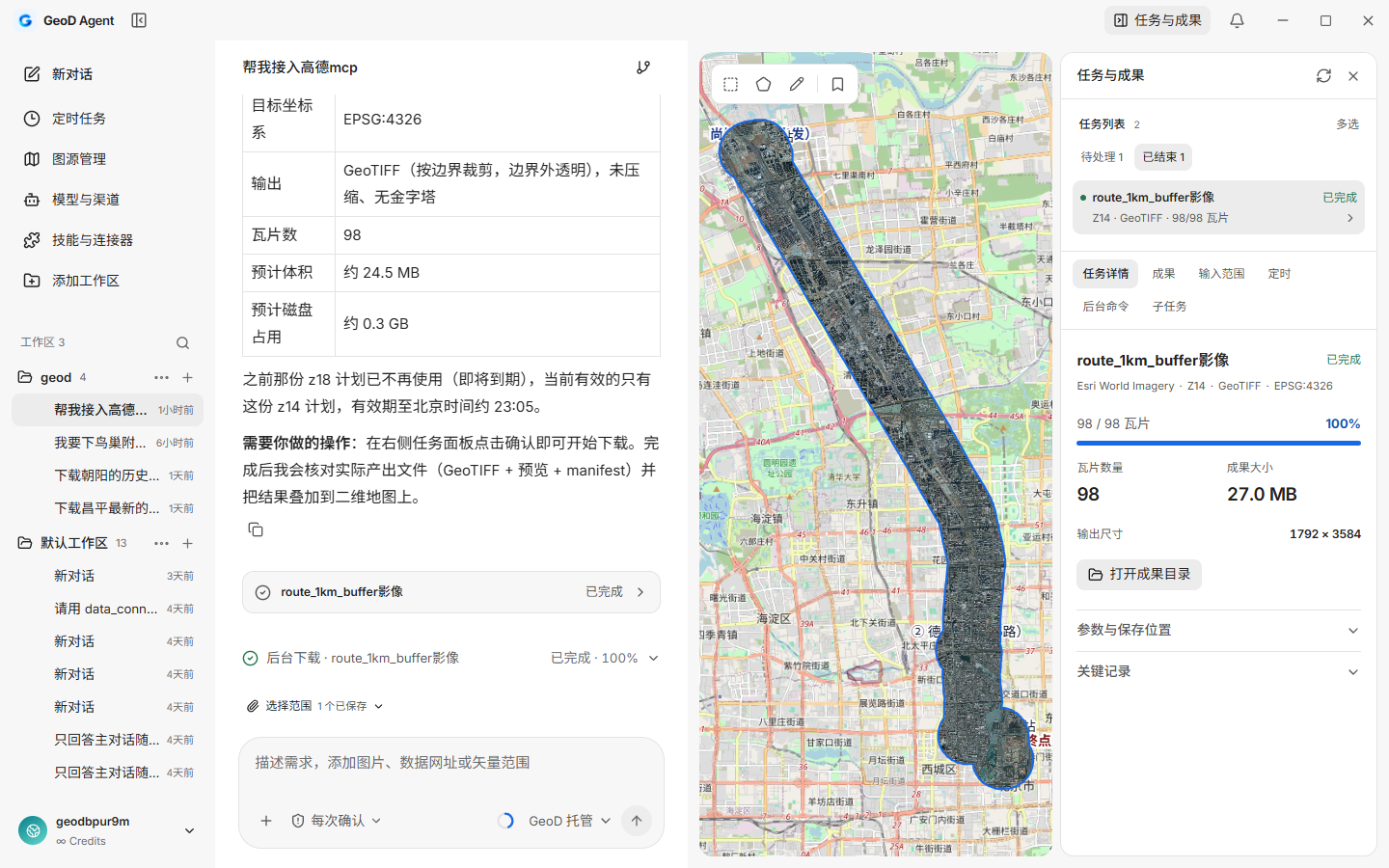Click the message input field

coord(451,763)
